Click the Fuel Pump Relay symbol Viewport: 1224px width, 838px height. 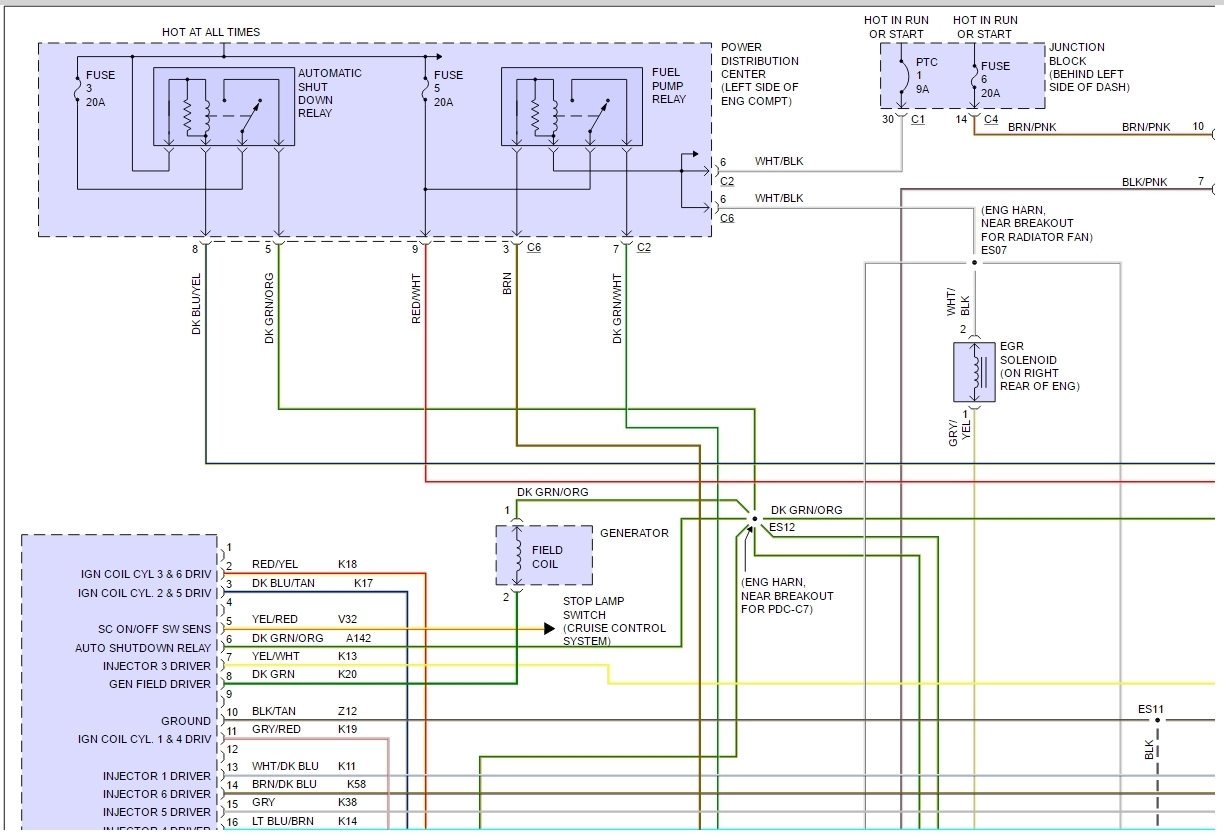571,107
